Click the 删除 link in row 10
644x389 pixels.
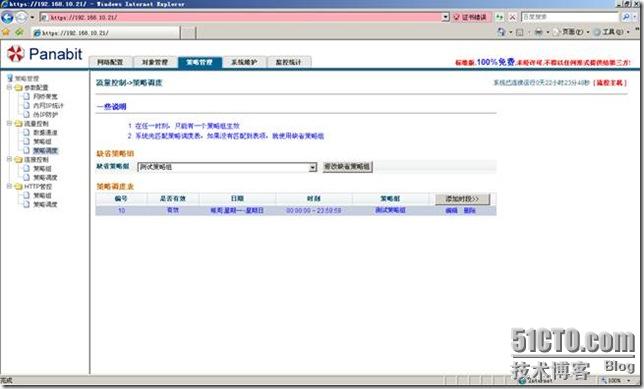coord(469,210)
